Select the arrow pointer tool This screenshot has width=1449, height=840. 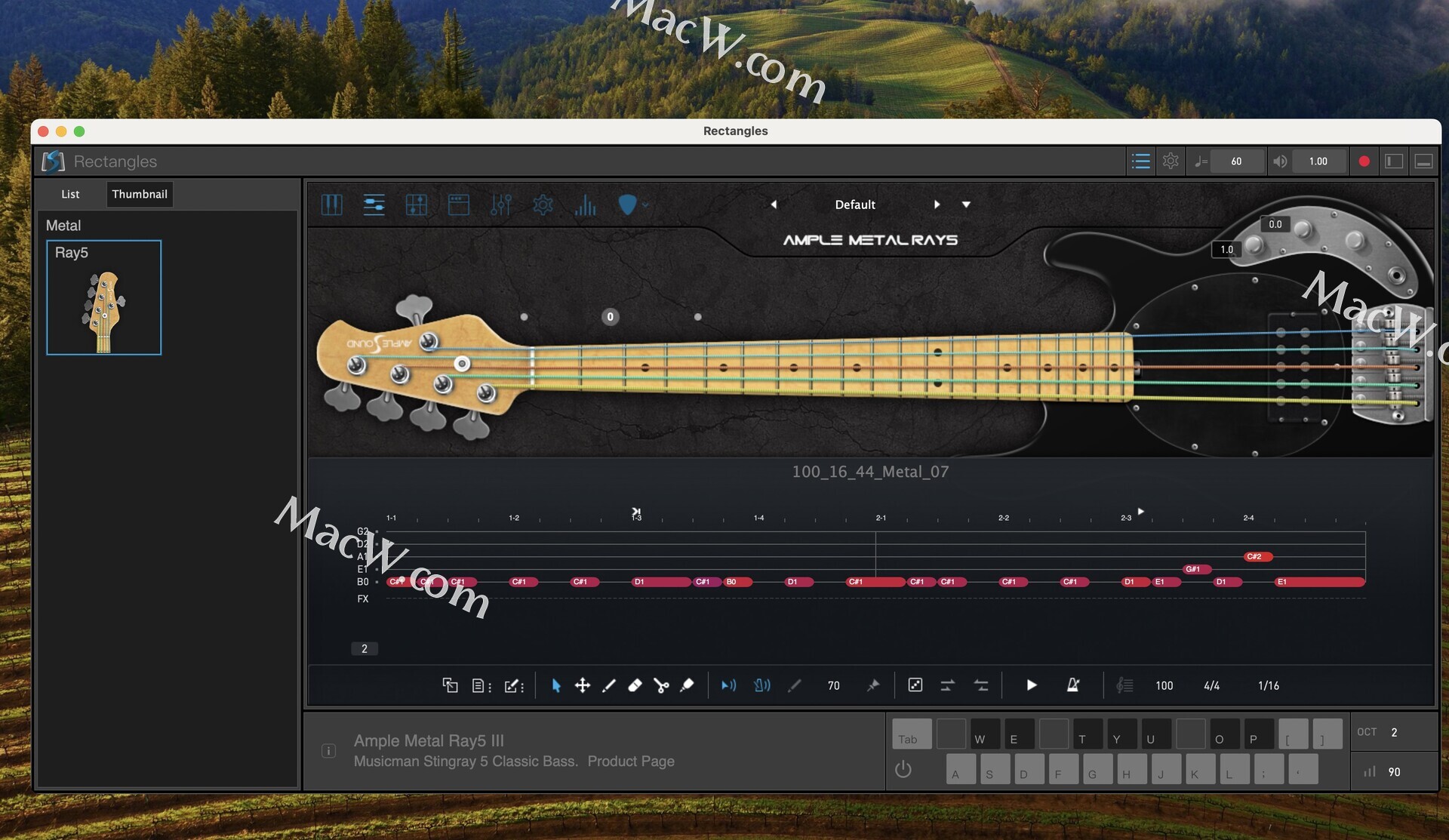coord(556,685)
